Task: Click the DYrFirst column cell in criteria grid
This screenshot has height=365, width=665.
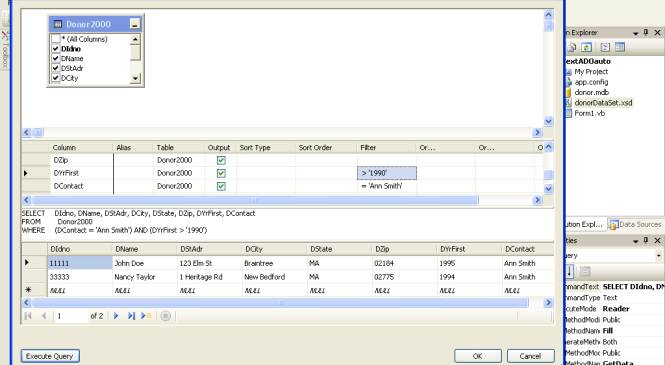Action: pos(81,173)
